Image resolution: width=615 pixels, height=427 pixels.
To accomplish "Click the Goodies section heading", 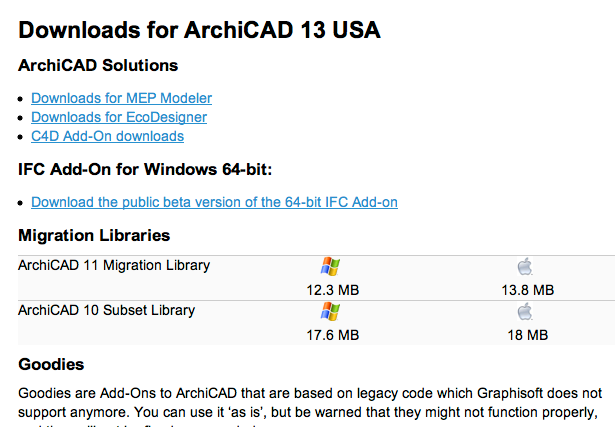I will pos(51,364).
